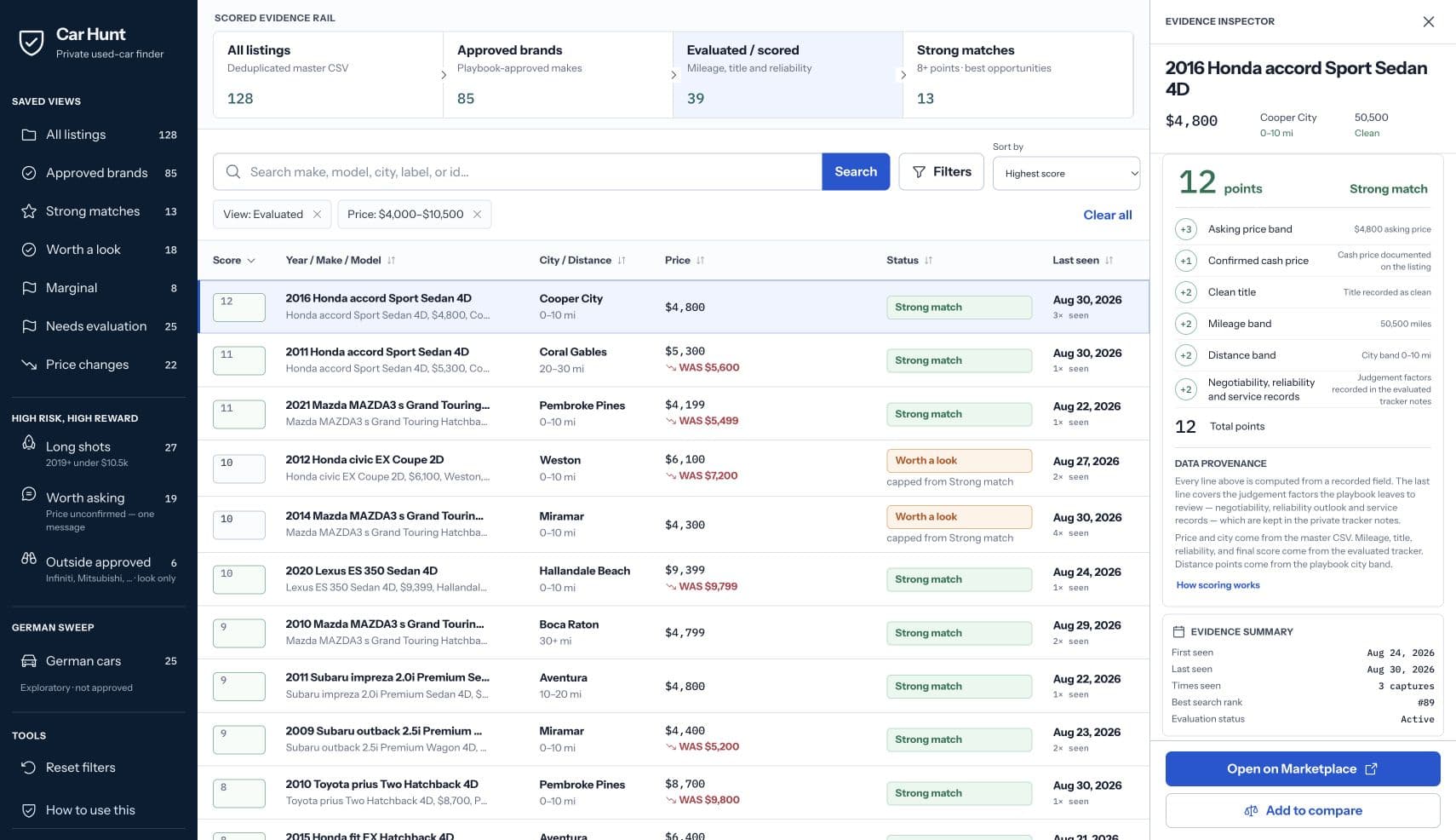Toggle sort on Score column header
This screenshot has width=1456, height=840.
(x=234, y=261)
